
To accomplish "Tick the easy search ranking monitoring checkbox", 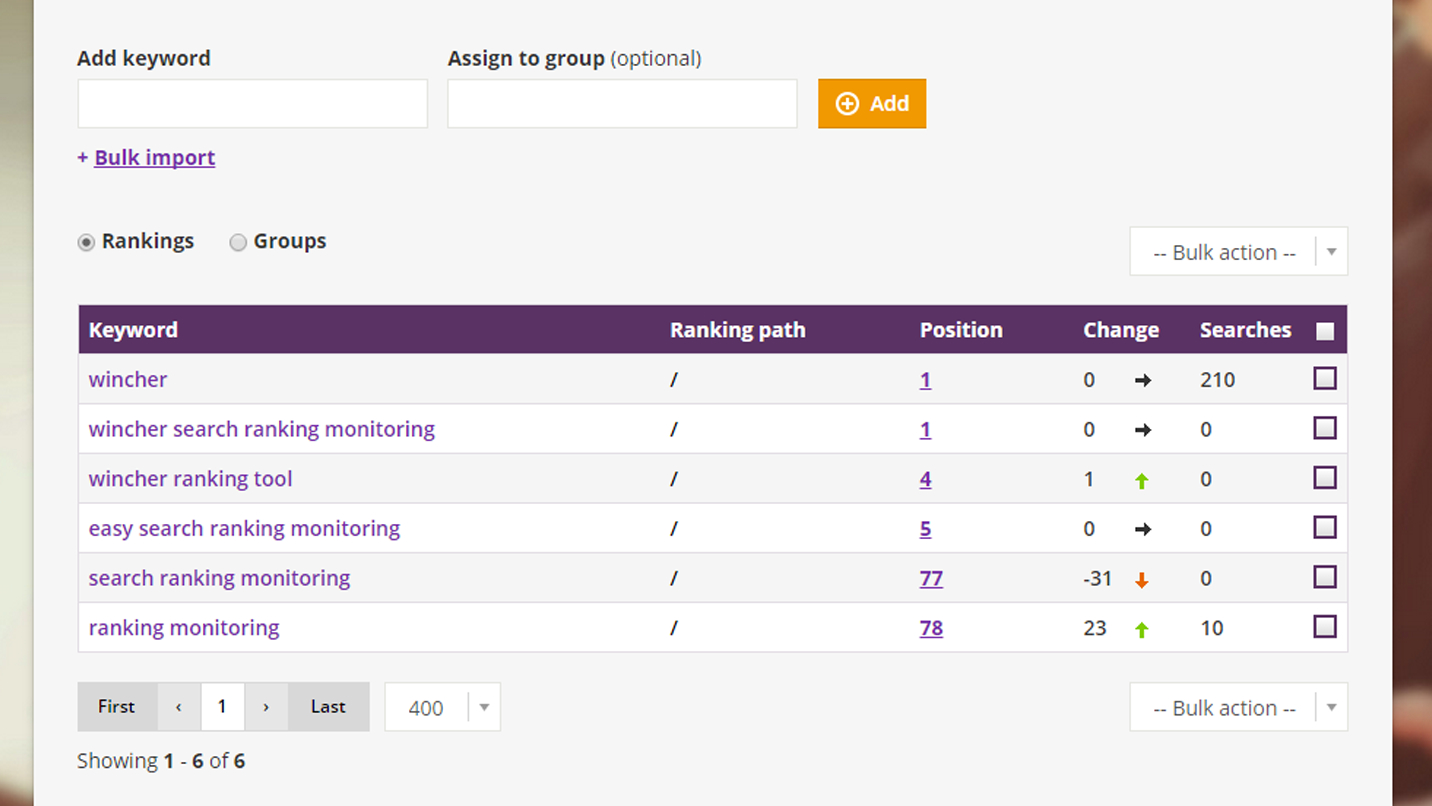I will pyautogui.click(x=1325, y=527).
